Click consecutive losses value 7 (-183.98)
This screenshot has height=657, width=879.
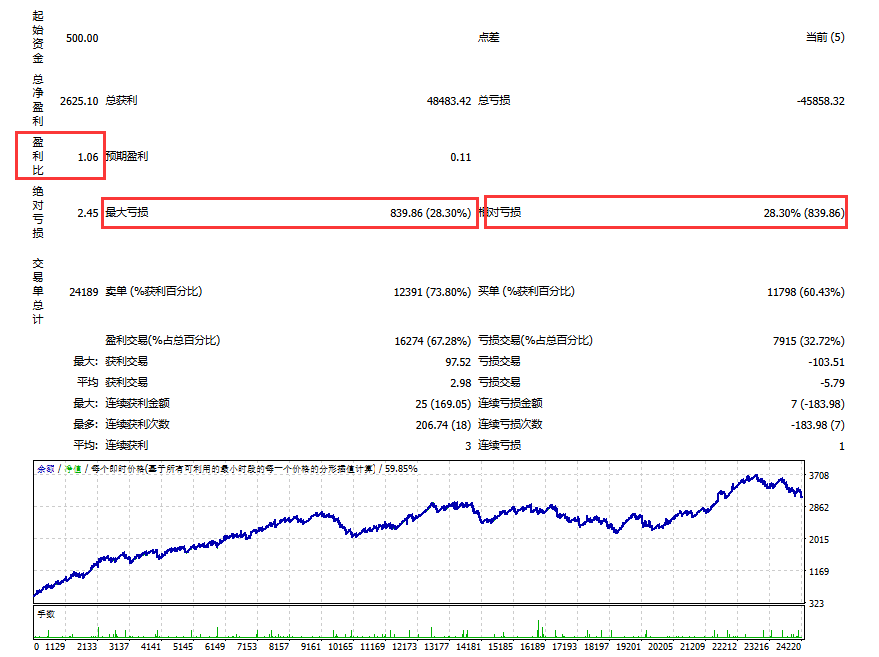tap(817, 404)
